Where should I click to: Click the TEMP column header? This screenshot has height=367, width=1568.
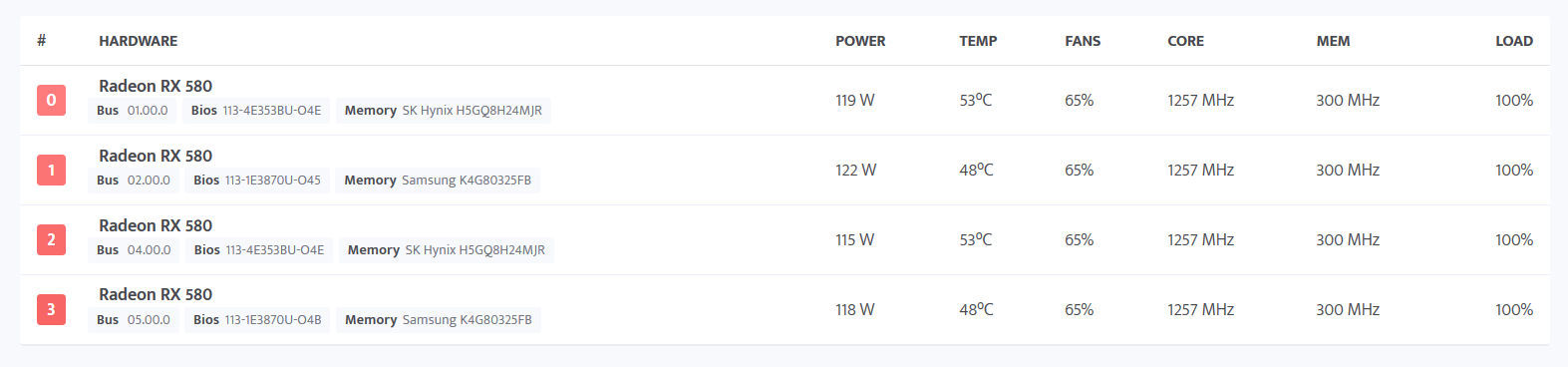click(x=978, y=41)
